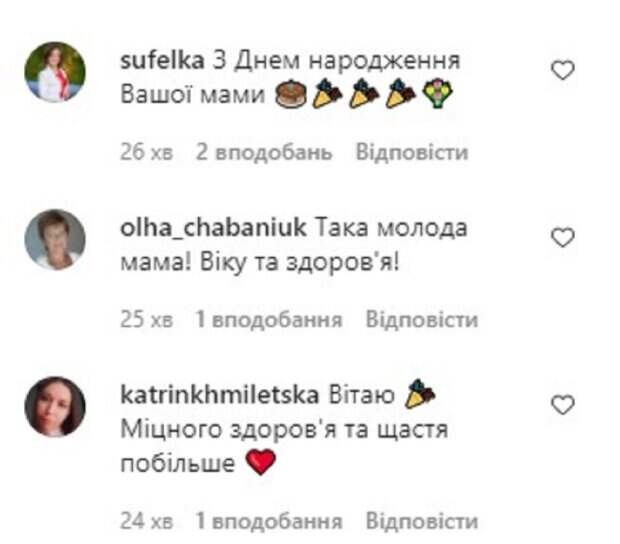Screen dimensions: 620x544
Task: Go to the katrinkhmiletska username profile
Action: (219, 395)
